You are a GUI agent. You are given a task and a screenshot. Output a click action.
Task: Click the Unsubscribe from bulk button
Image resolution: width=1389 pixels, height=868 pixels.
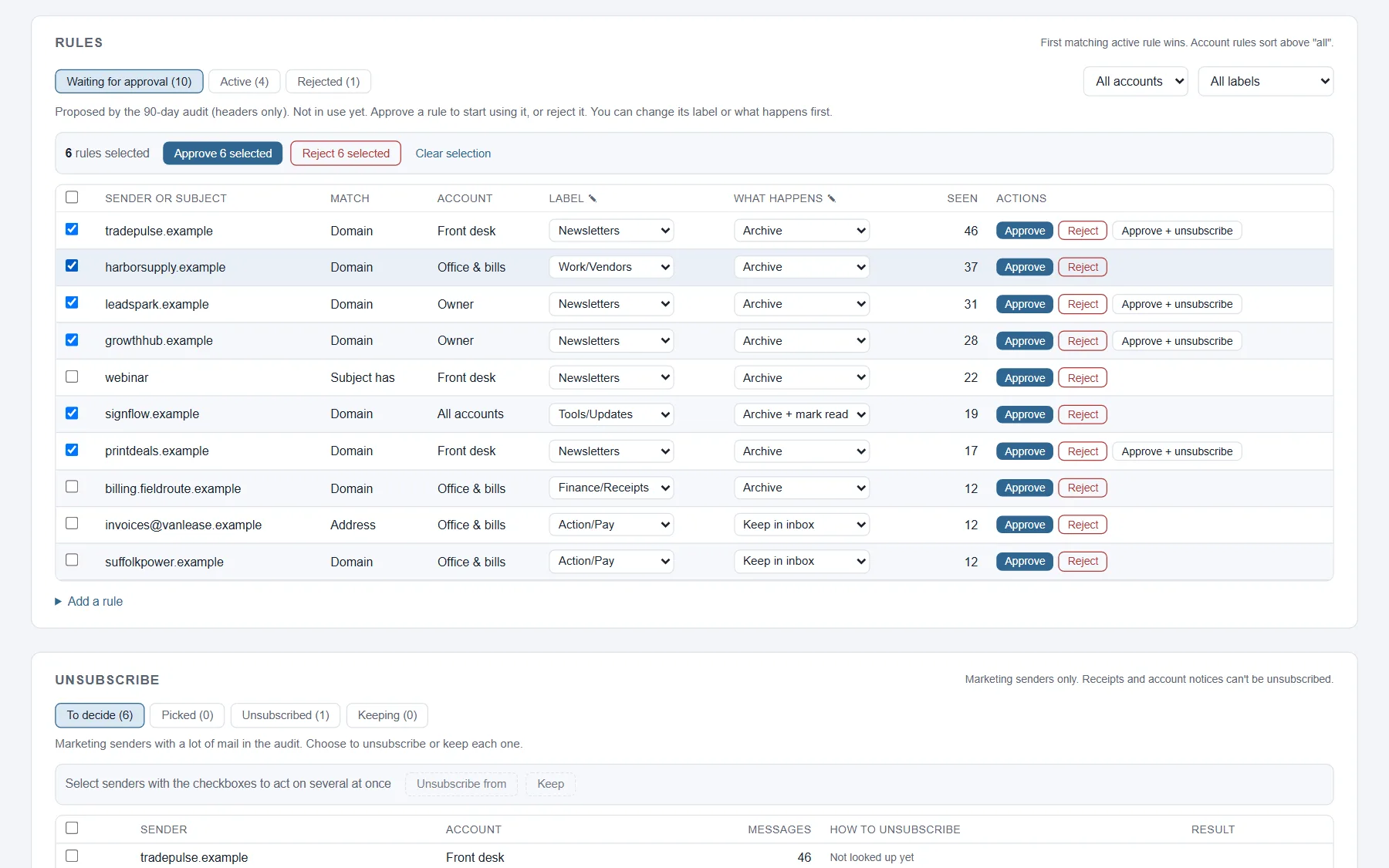point(461,784)
